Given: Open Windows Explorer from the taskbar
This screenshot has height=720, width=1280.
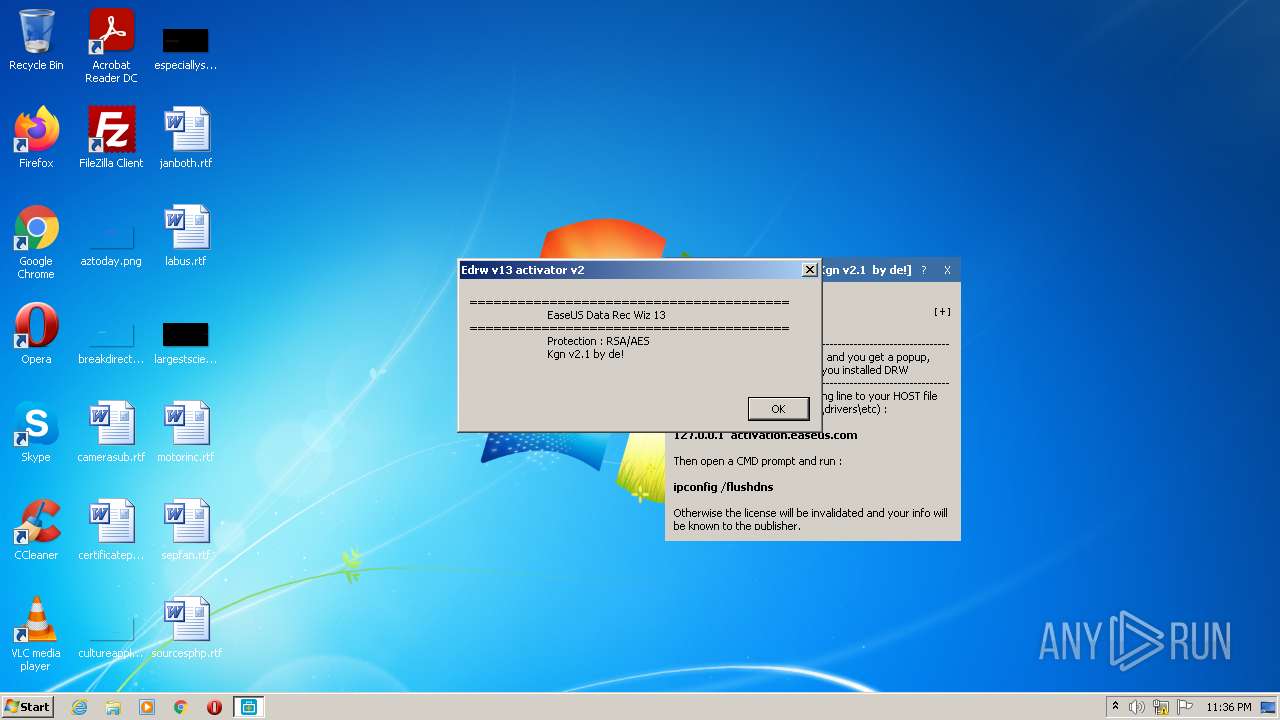Looking at the screenshot, I should [x=113, y=707].
